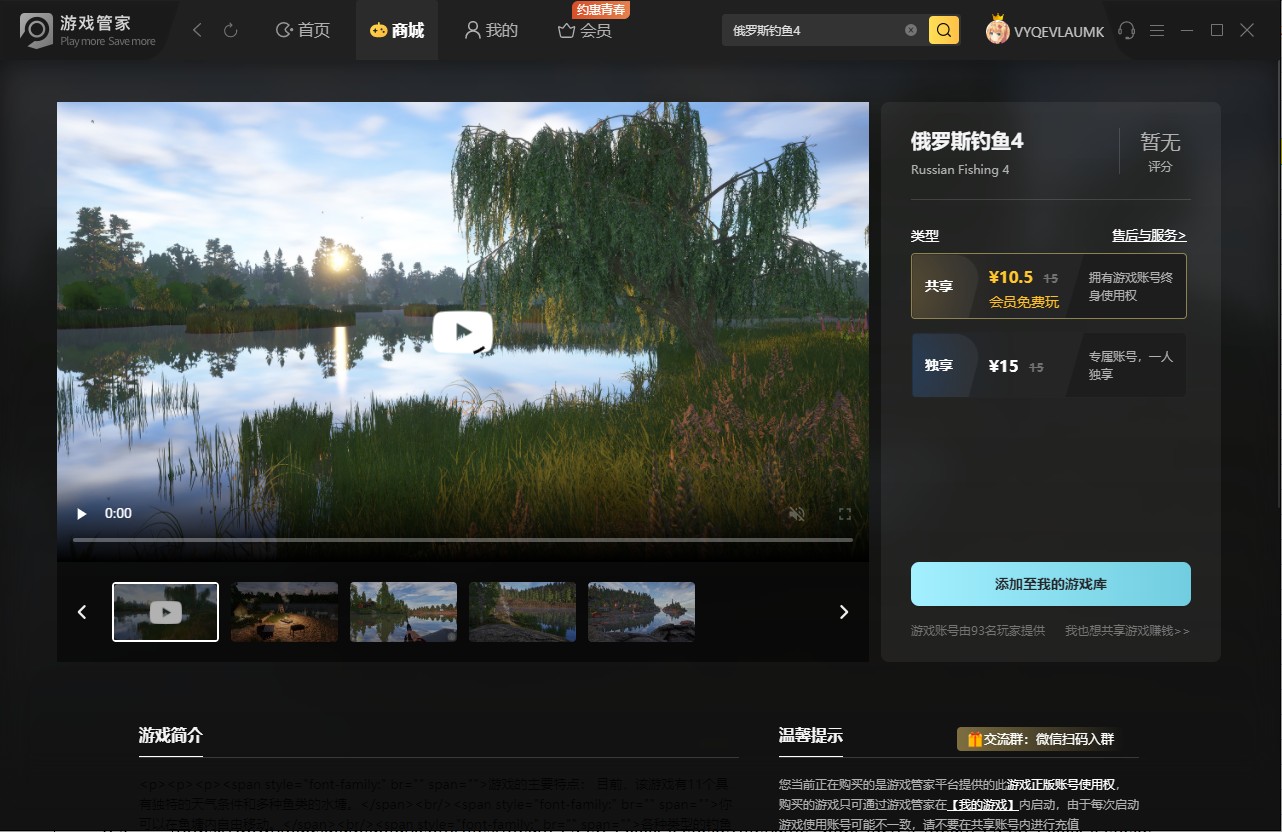Clear the search text with X icon
The width and height of the screenshot is (1282, 832).
[911, 30]
